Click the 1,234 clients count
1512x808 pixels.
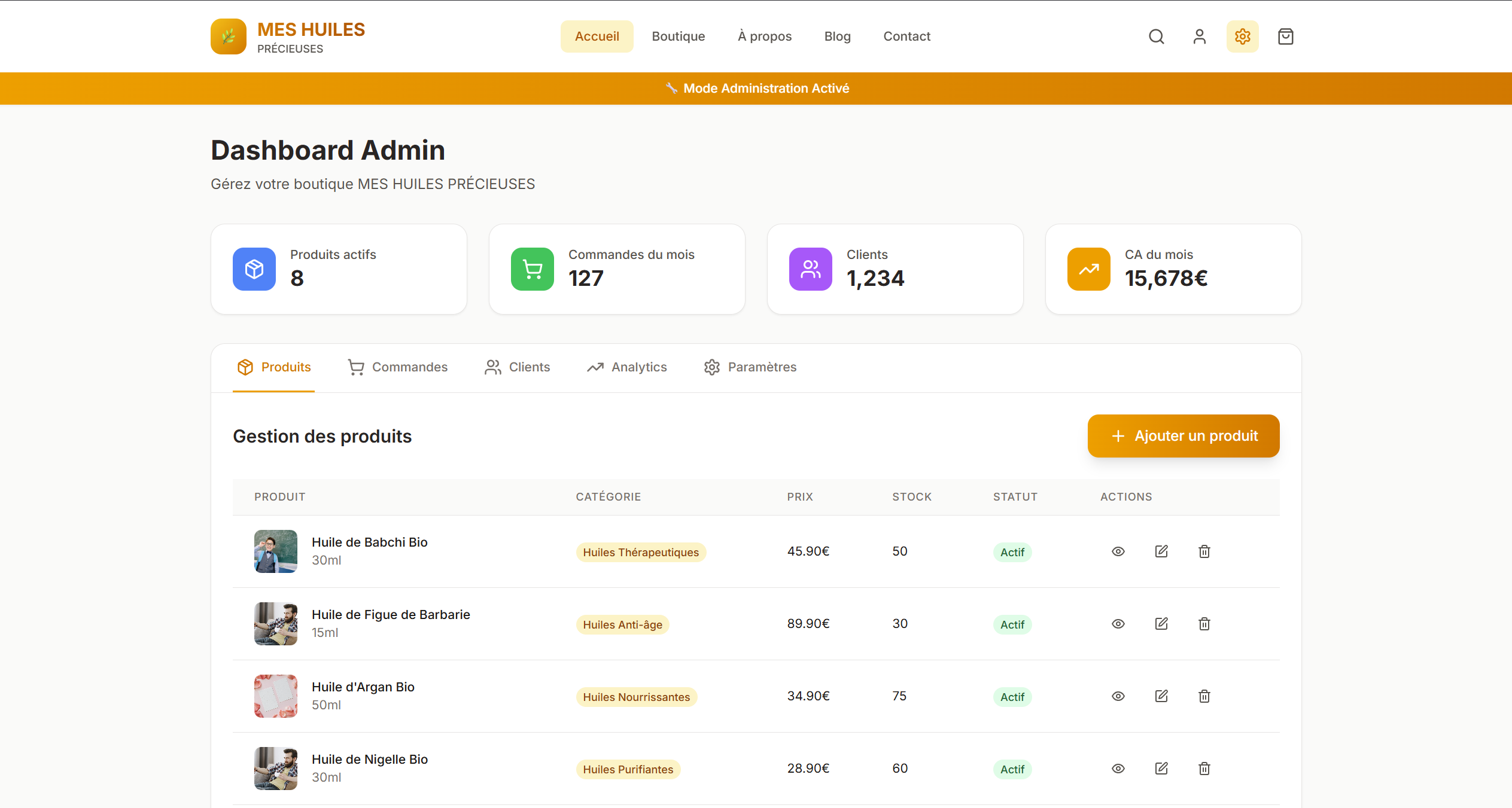(875, 279)
